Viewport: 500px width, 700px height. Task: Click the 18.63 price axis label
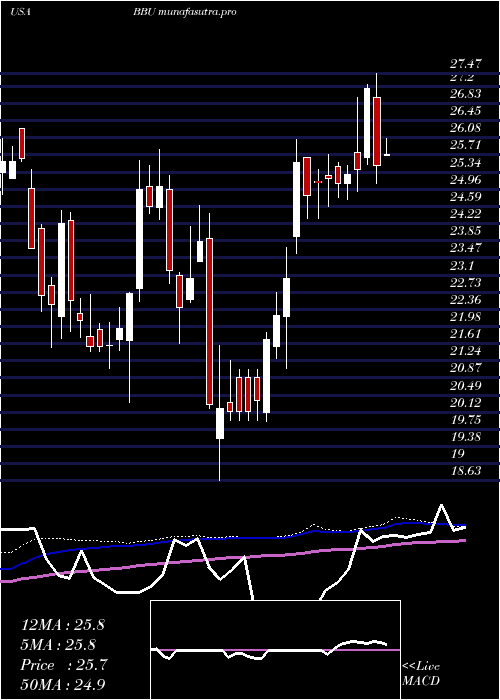coord(466,471)
